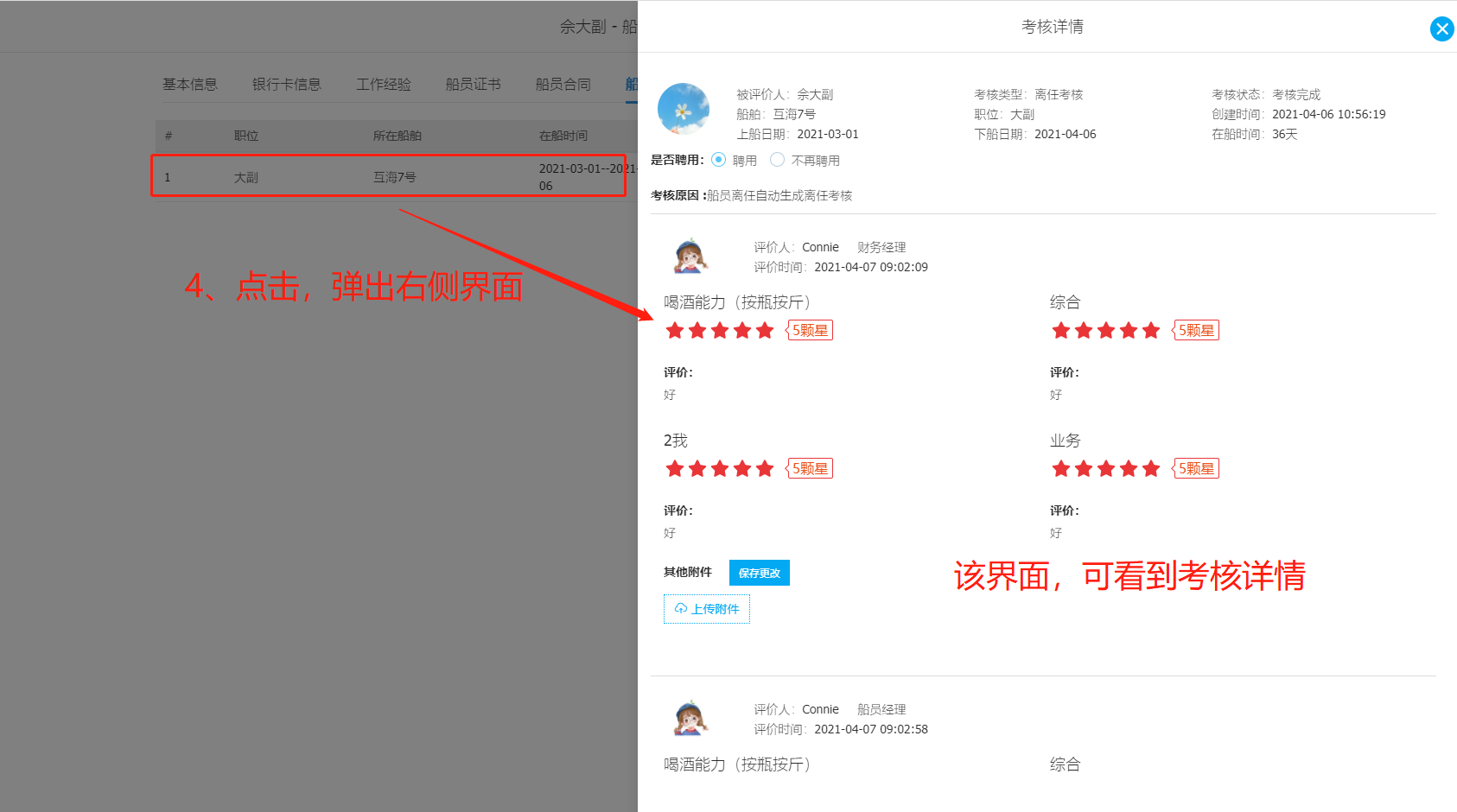Screen dimensions: 1457x812
Task: Open the 银行卡信息 tab
Action: click(x=287, y=84)
